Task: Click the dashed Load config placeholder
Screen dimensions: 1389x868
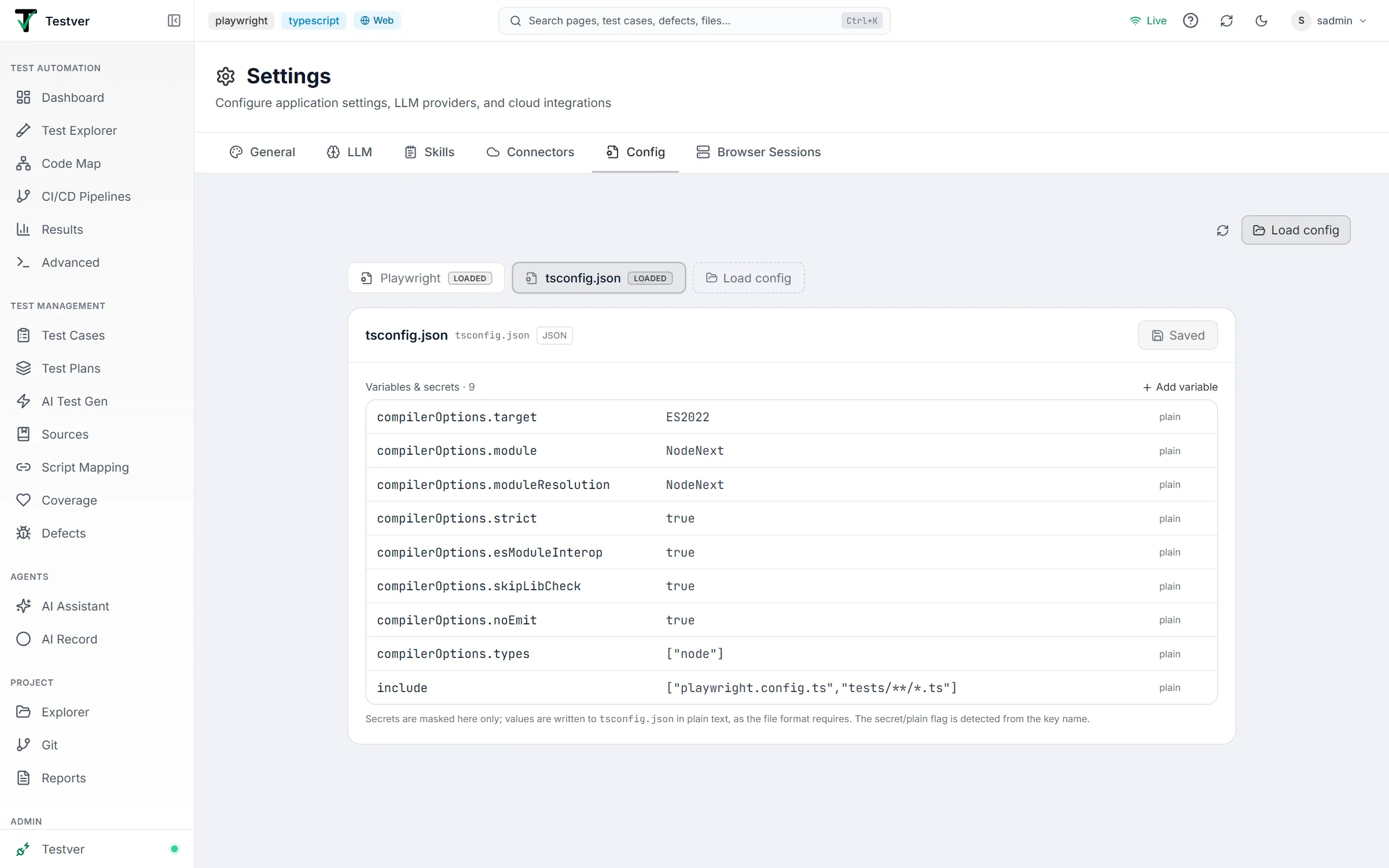Action: pos(748,278)
